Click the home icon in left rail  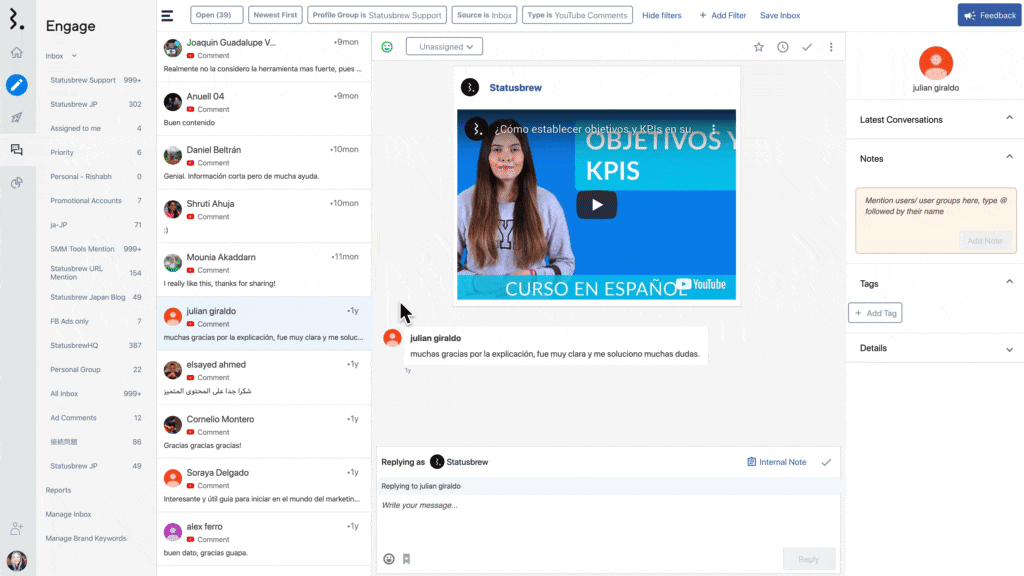(x=17, y=53)
